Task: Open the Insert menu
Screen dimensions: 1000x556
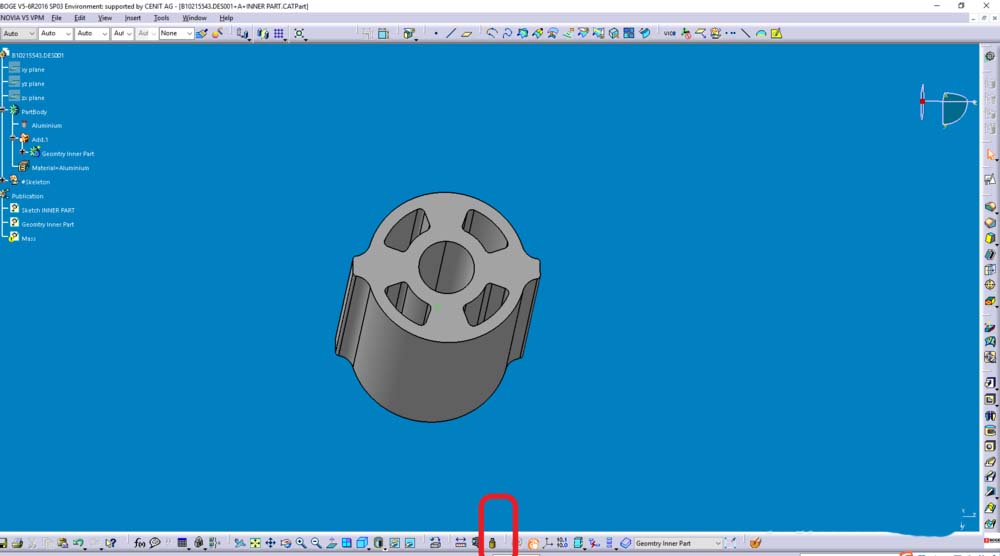Action: coord(133,18)
